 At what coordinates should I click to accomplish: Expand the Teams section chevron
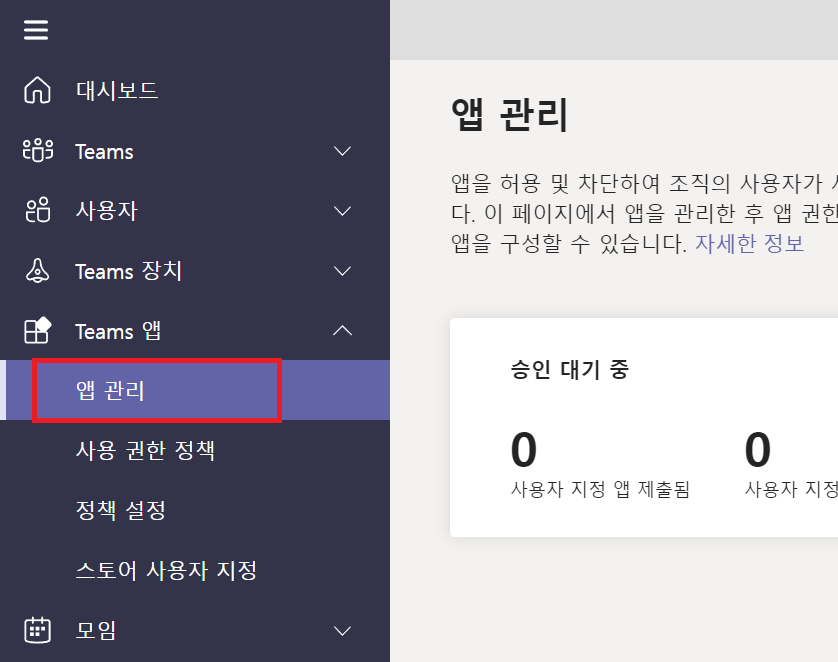(342, 151)
